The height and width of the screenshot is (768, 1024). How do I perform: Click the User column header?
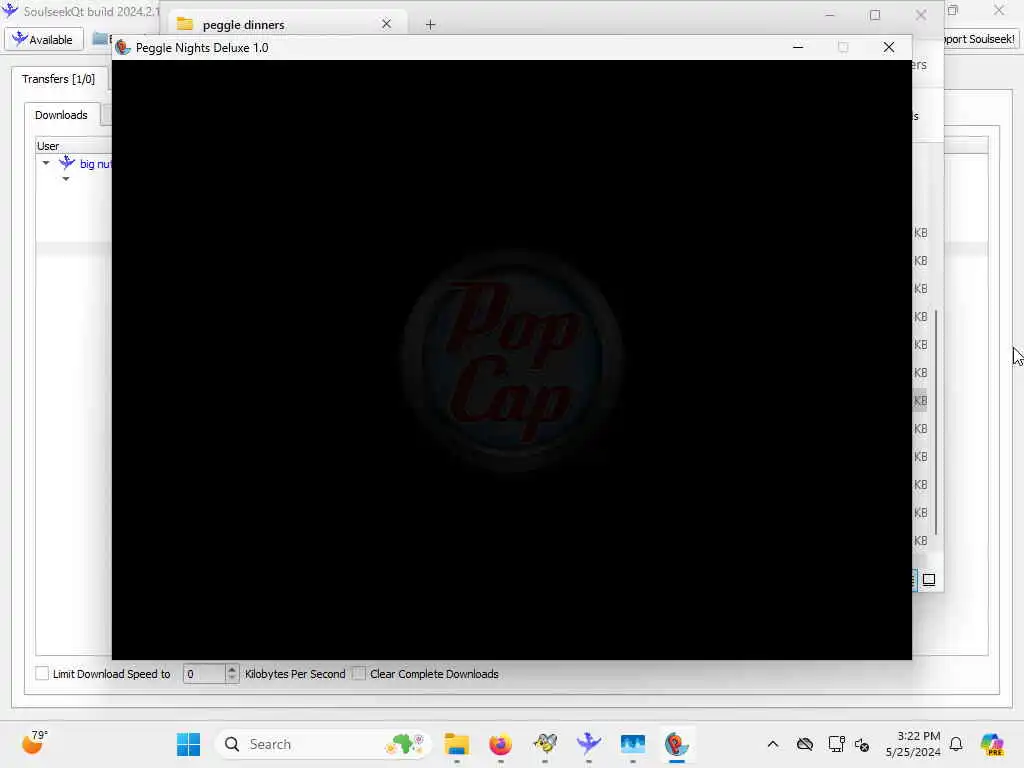tap(73, 146)
